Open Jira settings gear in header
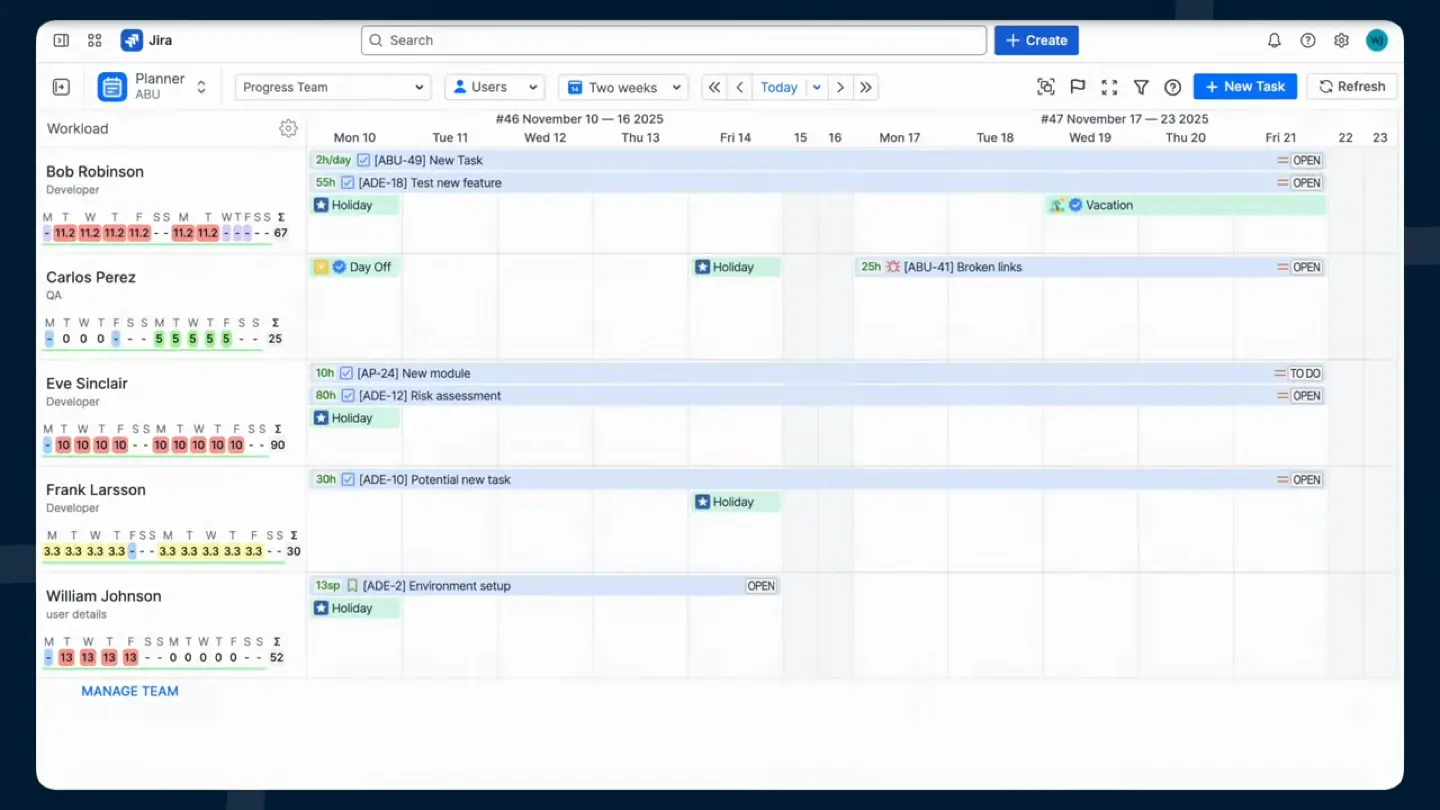The width and height of the screenshot is (1440, 810). tap(1342, 40)
